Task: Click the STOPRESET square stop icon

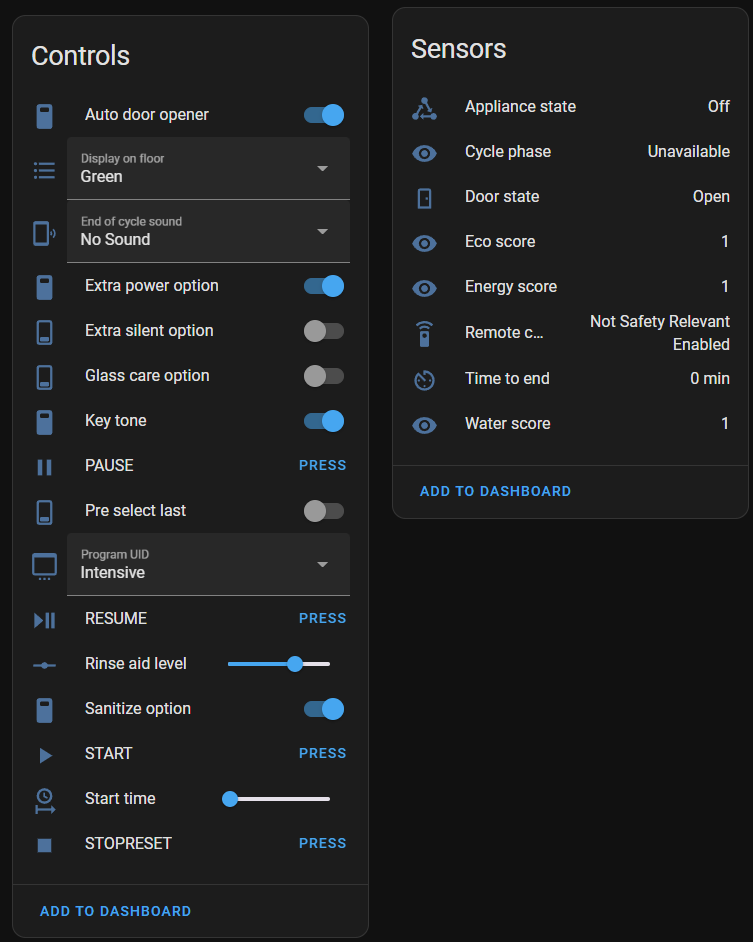Action: [x=44, y=845]
